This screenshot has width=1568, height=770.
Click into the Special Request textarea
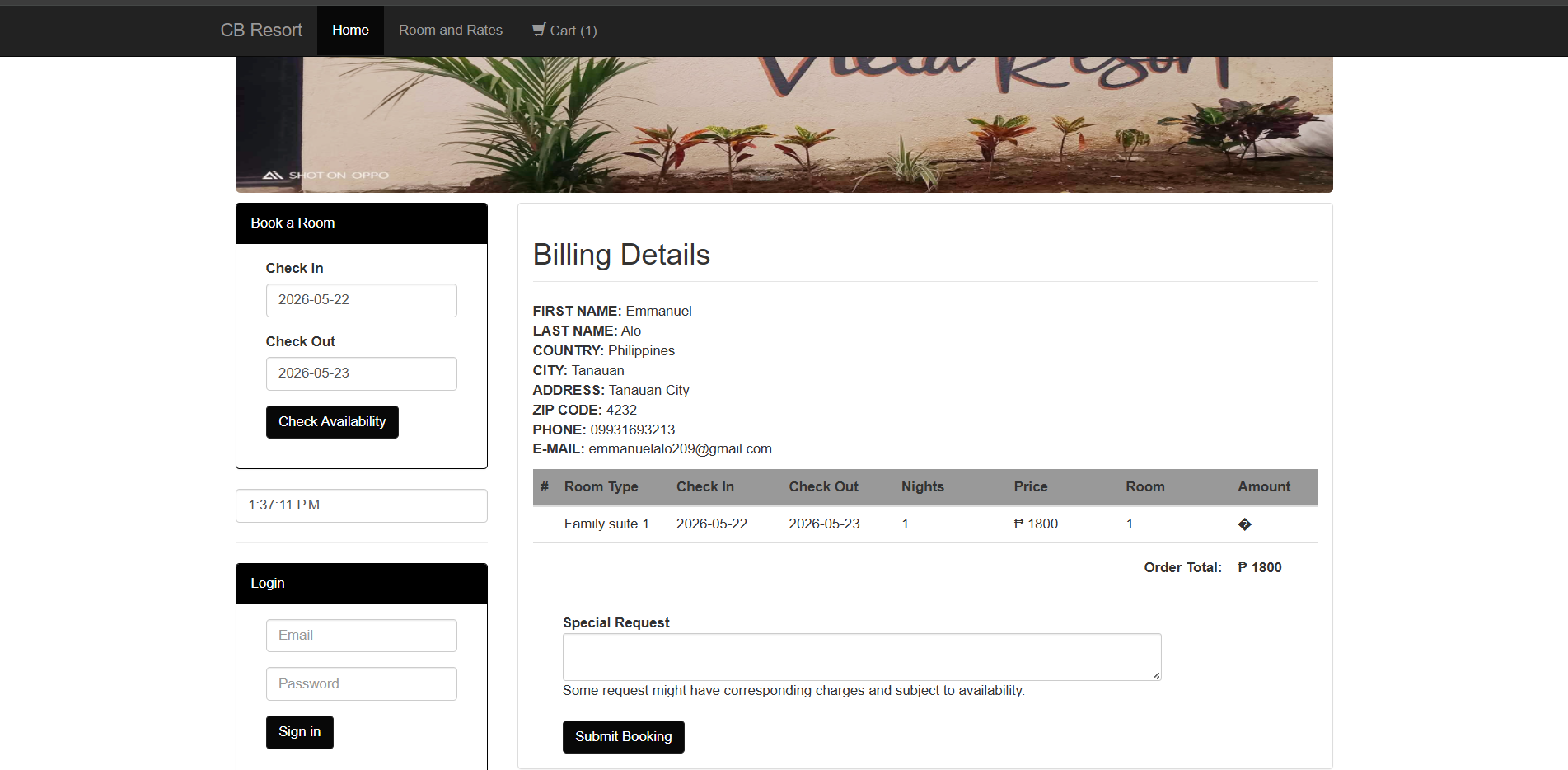point(862,657)
